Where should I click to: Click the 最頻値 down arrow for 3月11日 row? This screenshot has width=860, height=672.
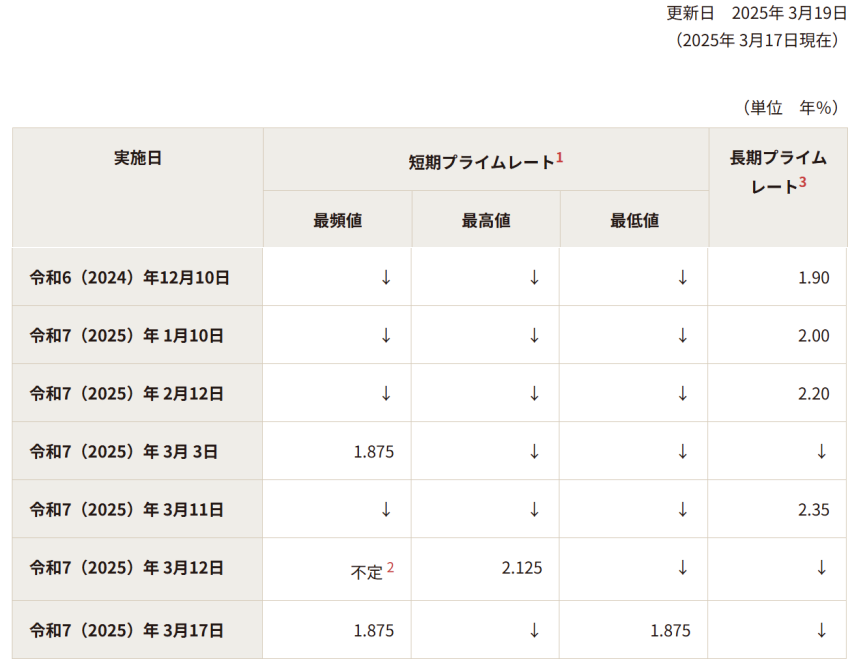click(x=386, y=509)
